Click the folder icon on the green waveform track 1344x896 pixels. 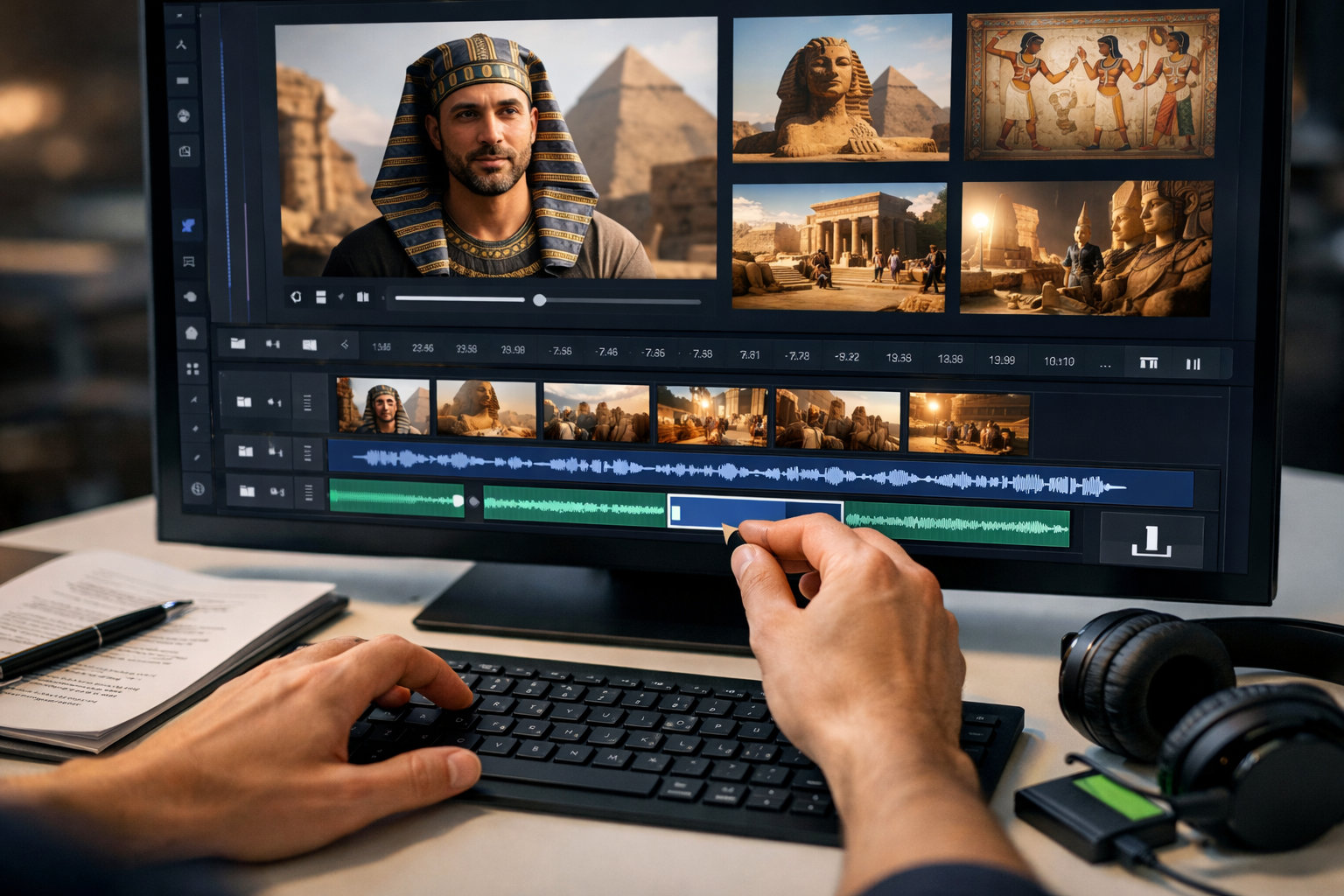248,492
